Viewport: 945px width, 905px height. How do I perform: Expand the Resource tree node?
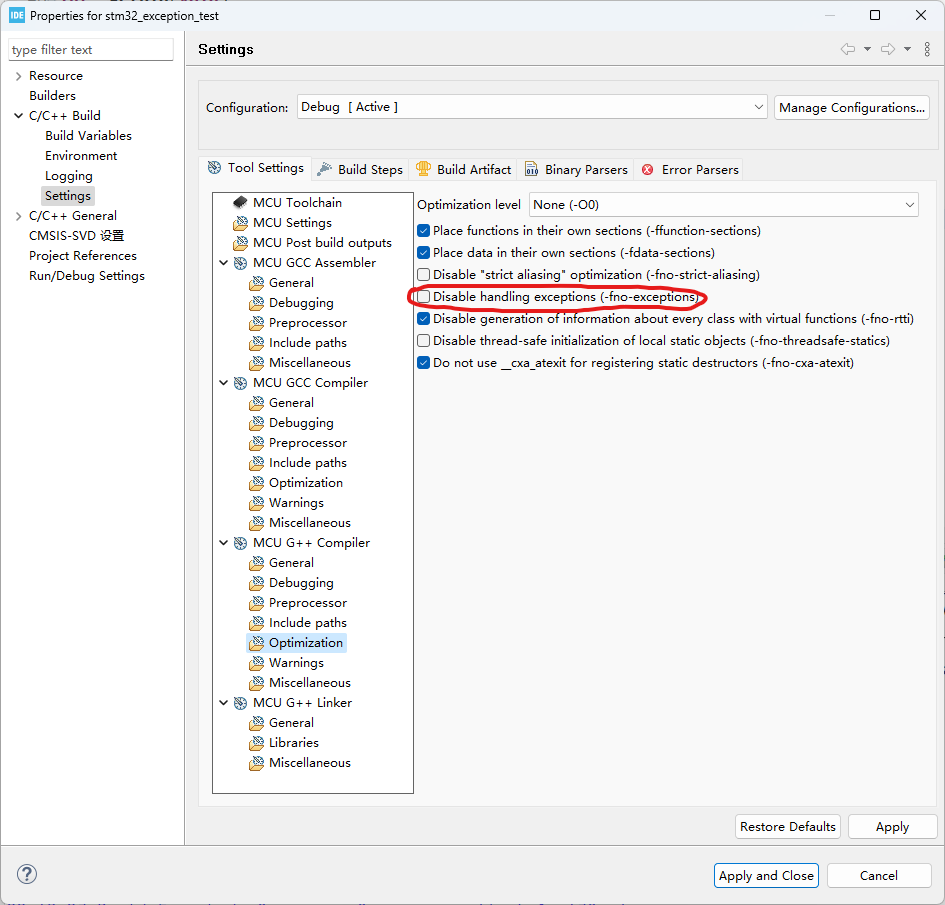click(x=18, y=76)
